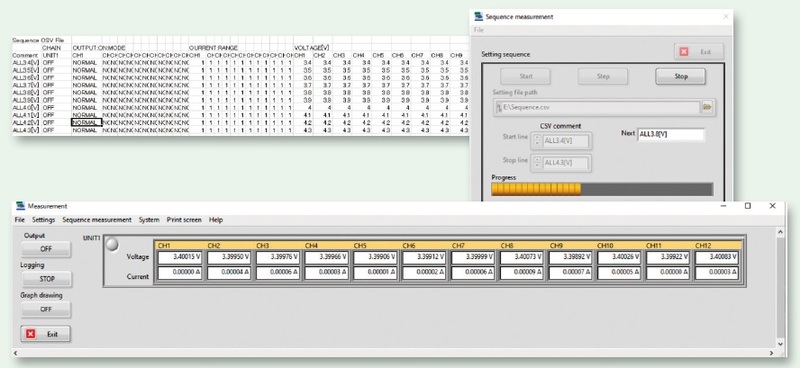Open the Settings menu
Image resolution: width=800 pixels, height=368 pixels.
point(43,220)
